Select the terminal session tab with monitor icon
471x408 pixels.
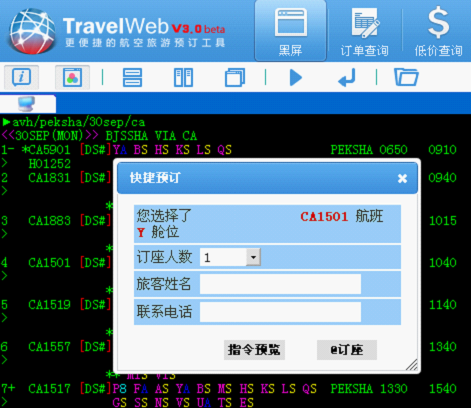tap(28, 104)
